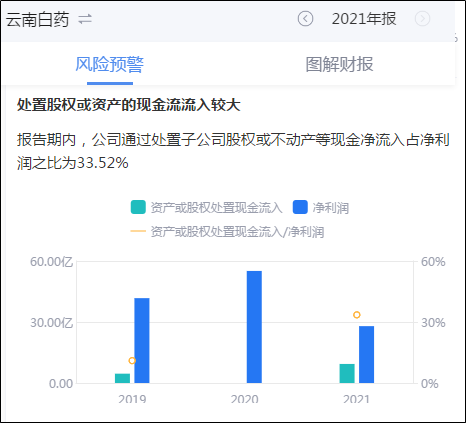Click orange line marker in legend
This screenshot has height=423, width=466.
click(x=138, y=231)
